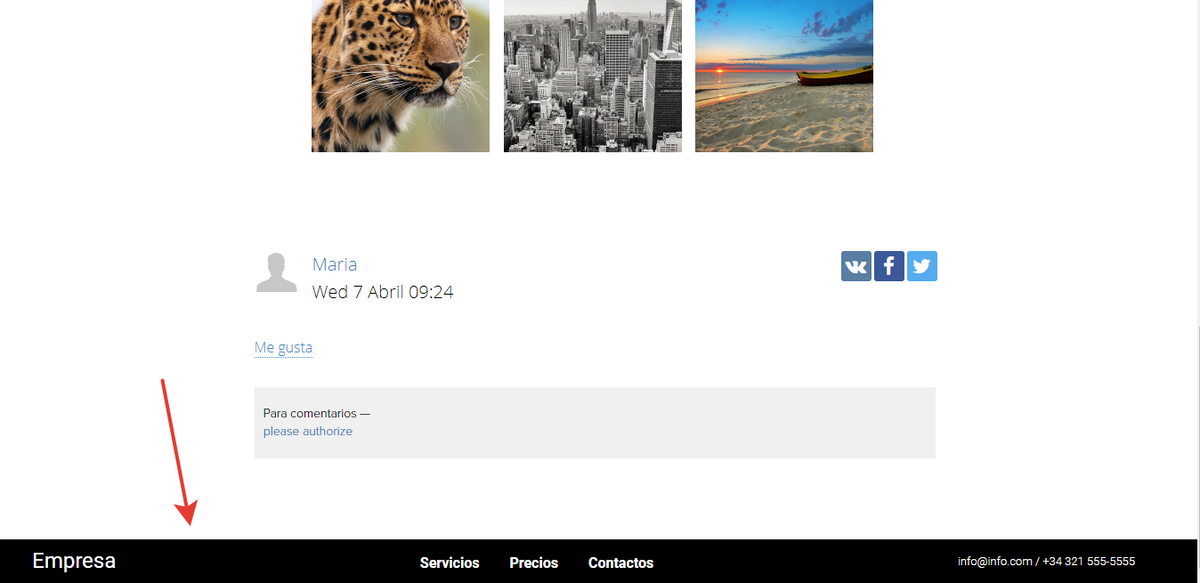Image resolution: width=1200 pixels, height=583 pixels.
Task: Click the Me gusta like link
Action: [x=283, y=348]
